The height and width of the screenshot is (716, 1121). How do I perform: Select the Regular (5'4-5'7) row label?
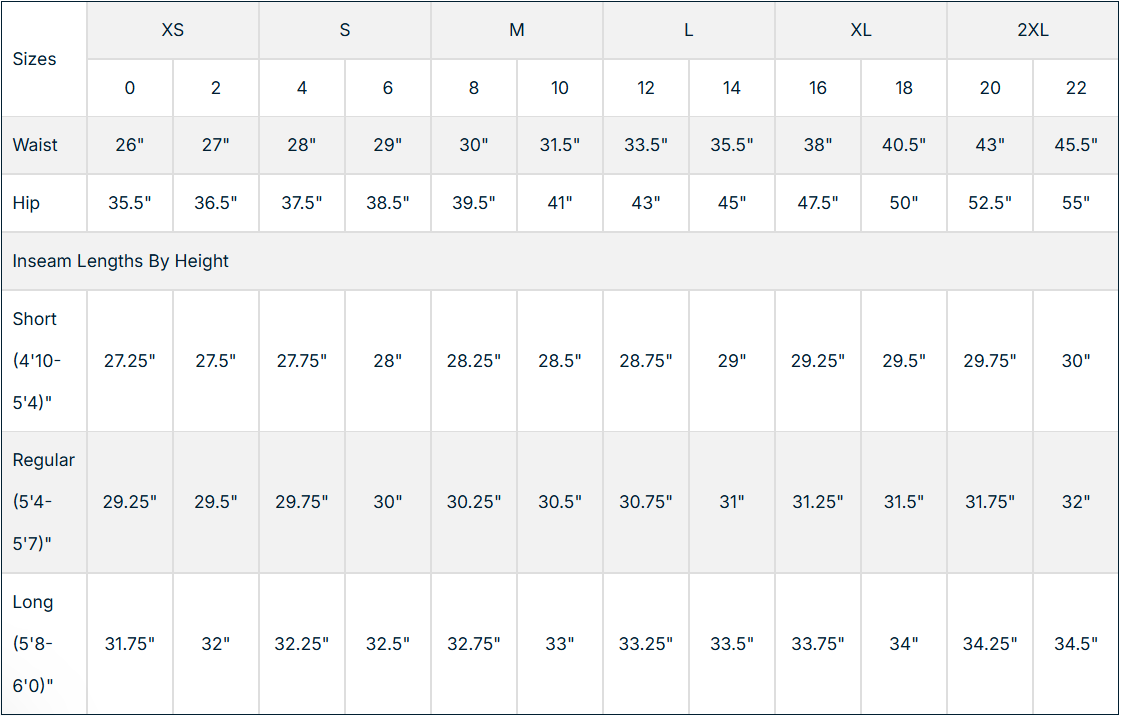43,502
